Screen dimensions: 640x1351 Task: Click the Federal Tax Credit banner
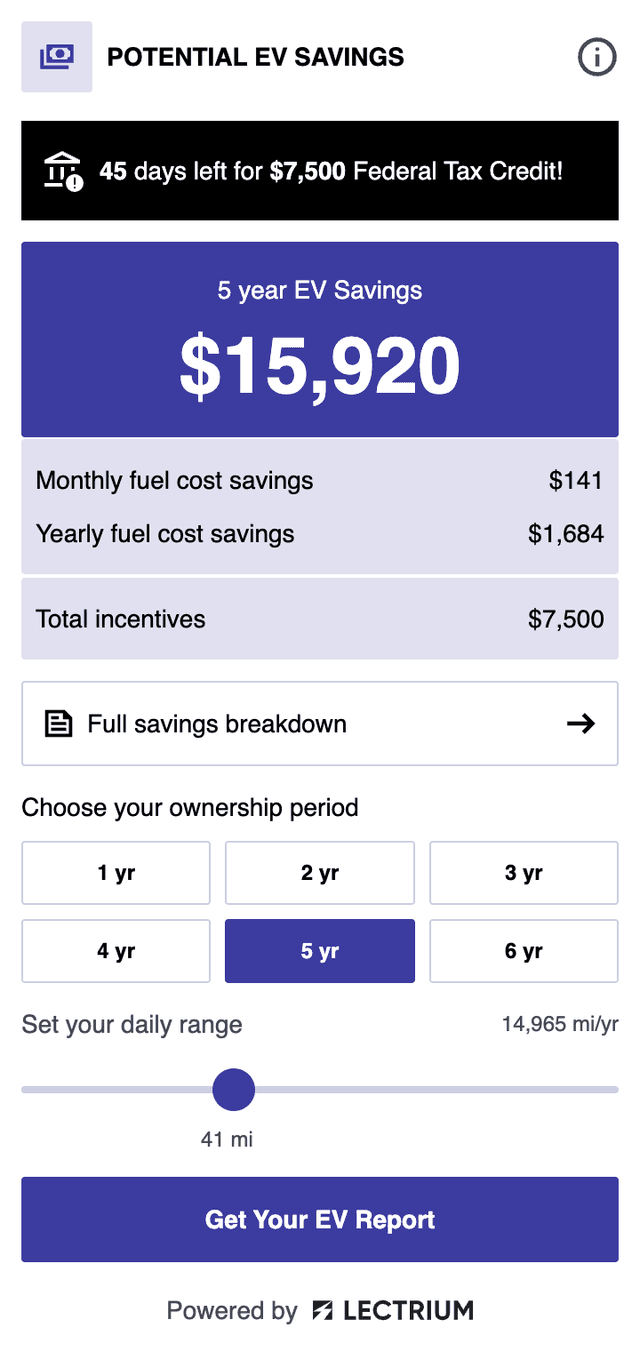point(320,171)
